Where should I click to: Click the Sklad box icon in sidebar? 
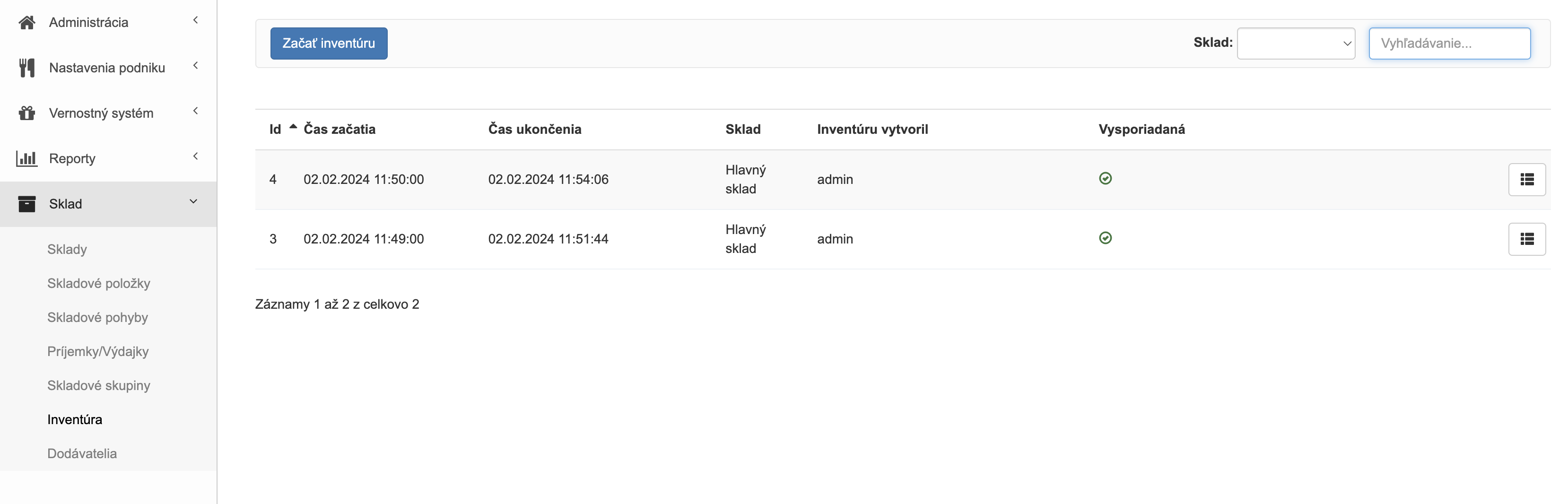tap(26, 203)
